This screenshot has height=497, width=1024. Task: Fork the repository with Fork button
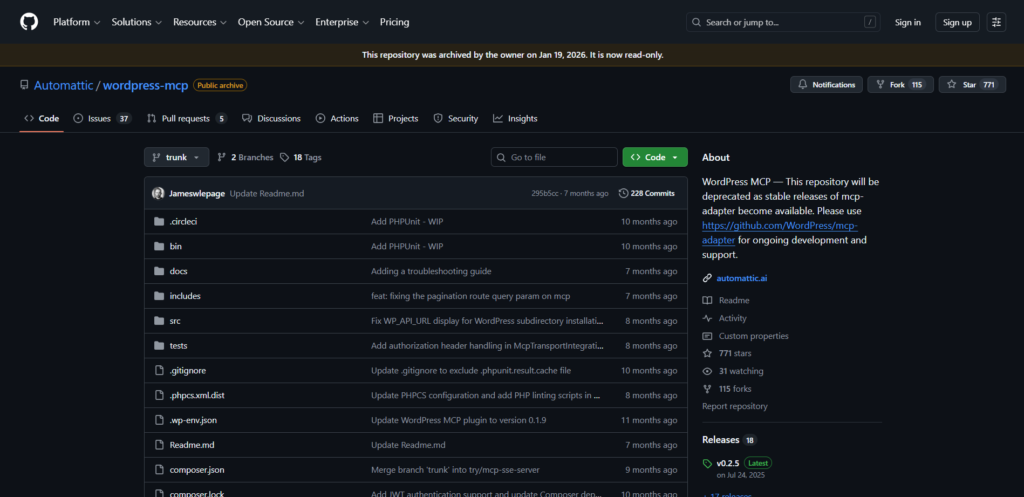[901, 85]
